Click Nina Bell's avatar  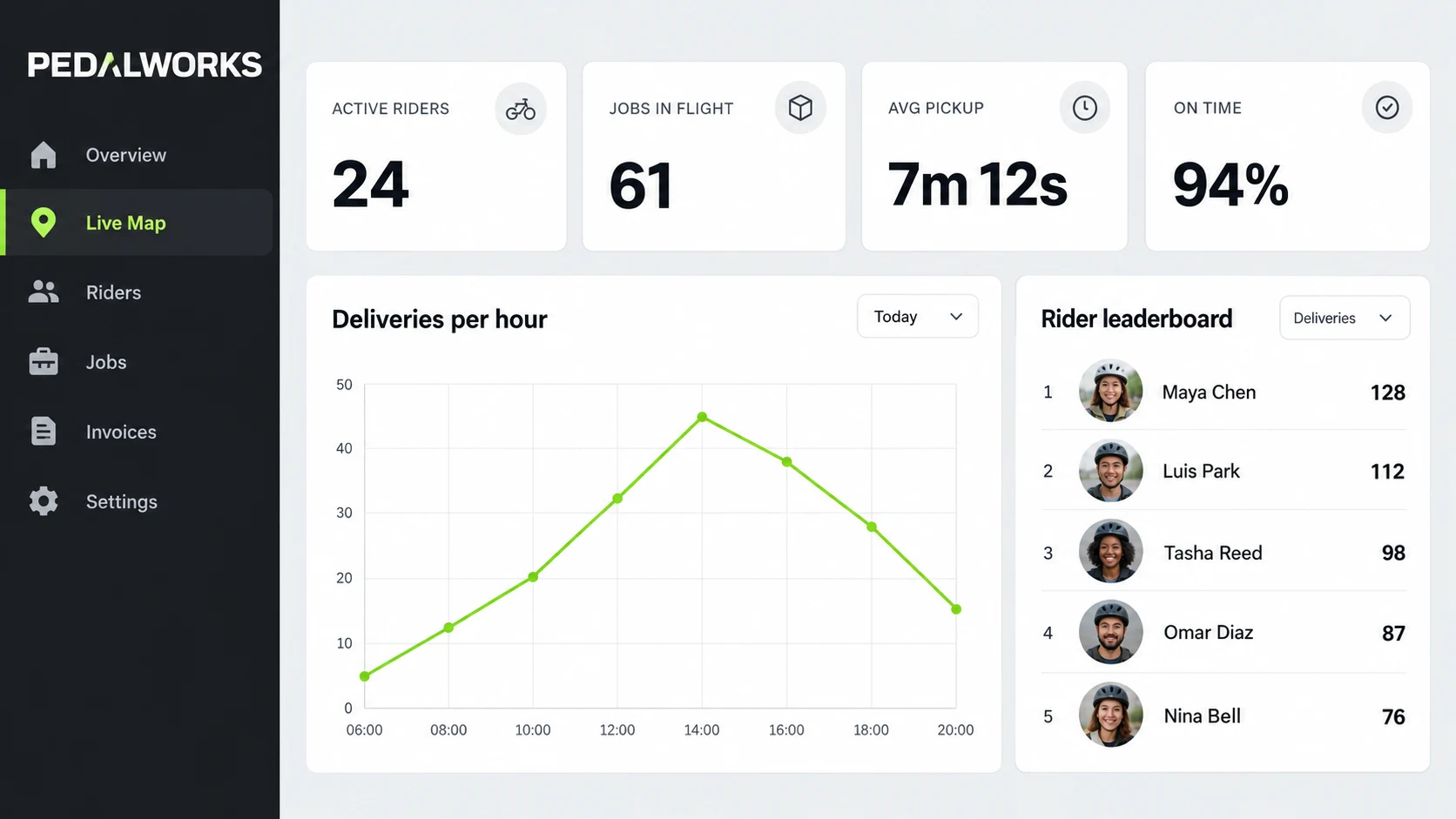1110,715
